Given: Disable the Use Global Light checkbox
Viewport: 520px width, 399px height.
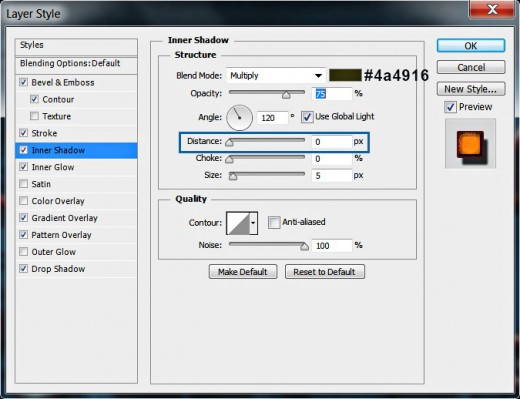Looking at the screenshot, I should [307, 117].
